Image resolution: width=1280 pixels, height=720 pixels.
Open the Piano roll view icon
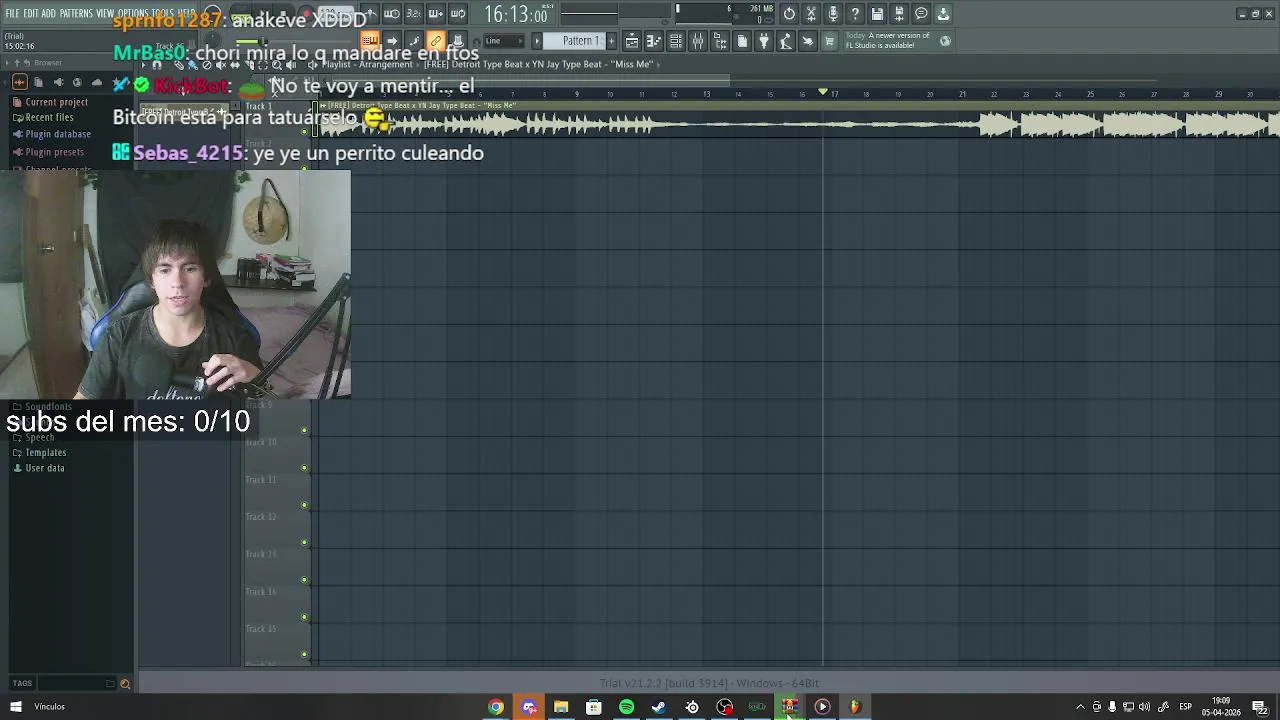[654, 41]
